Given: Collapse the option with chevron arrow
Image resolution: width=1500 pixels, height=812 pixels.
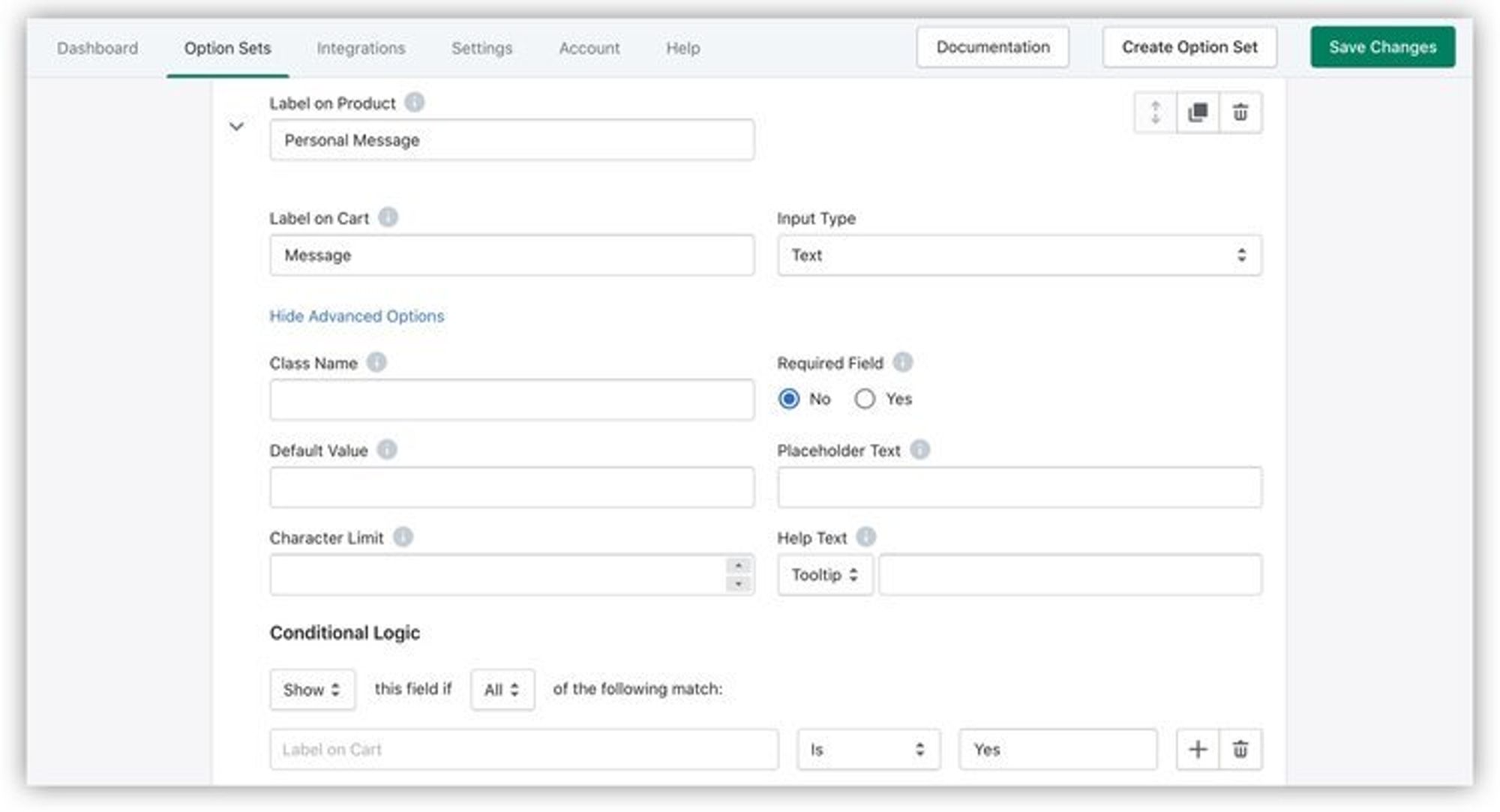Looking at the screenshot, I should [x=236, y=126].
